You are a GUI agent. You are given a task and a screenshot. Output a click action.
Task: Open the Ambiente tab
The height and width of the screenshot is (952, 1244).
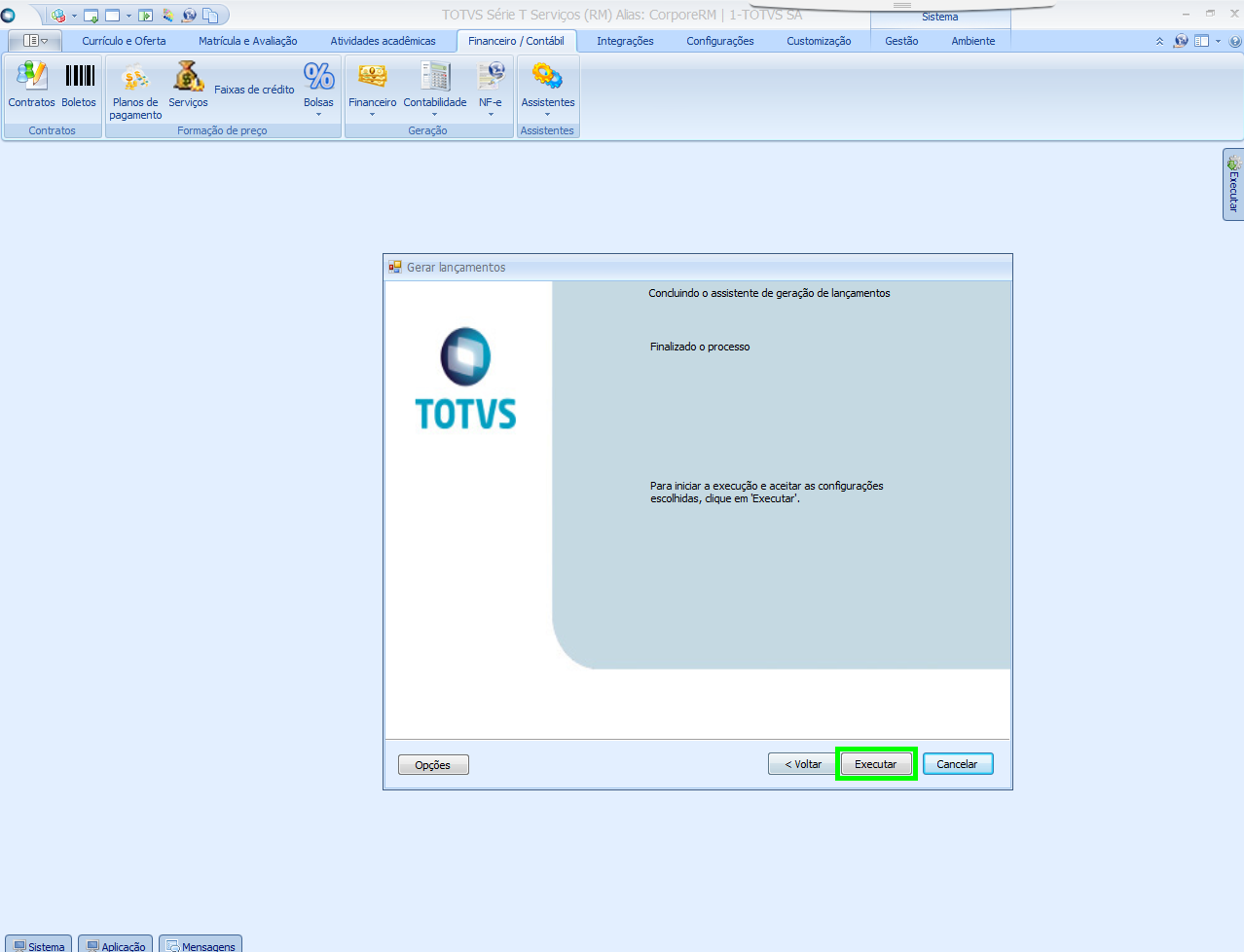pyautogui.click(x=973, y=41)
